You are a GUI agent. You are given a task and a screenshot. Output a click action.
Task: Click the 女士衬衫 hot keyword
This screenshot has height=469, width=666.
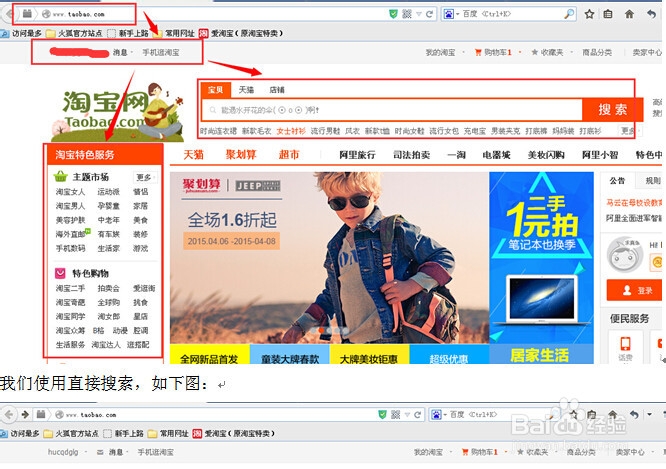(291, 131)
